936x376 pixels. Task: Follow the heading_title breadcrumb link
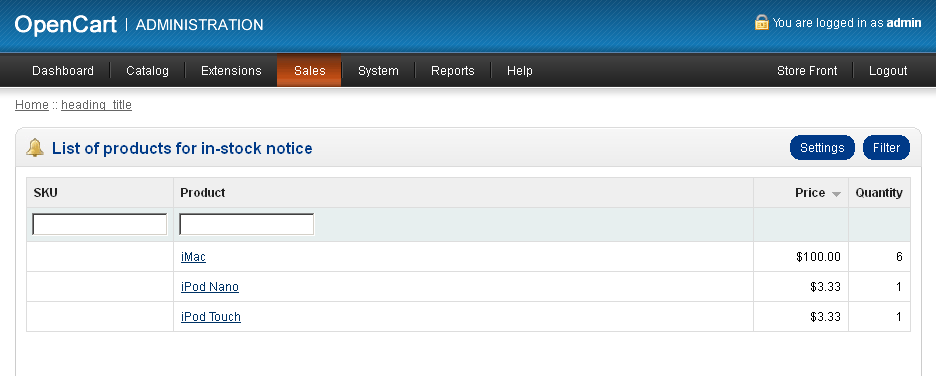click(96, 104)
